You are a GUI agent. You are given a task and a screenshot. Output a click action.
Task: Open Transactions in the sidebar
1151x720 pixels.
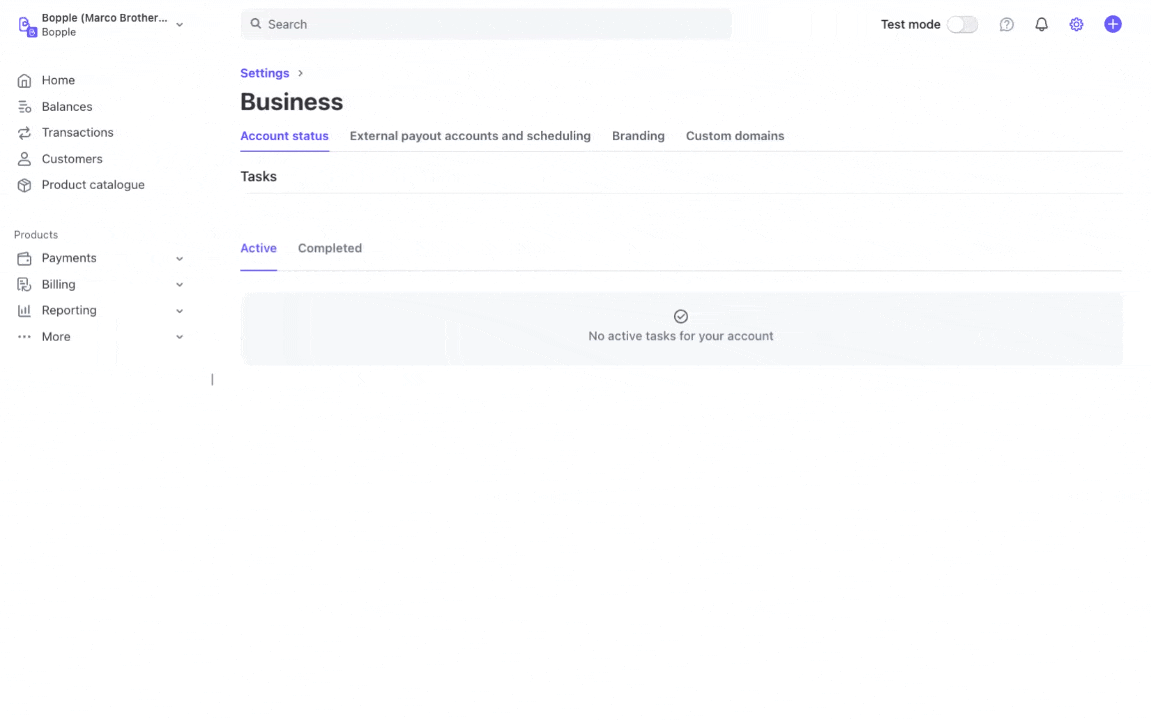[x=77, y=132]
